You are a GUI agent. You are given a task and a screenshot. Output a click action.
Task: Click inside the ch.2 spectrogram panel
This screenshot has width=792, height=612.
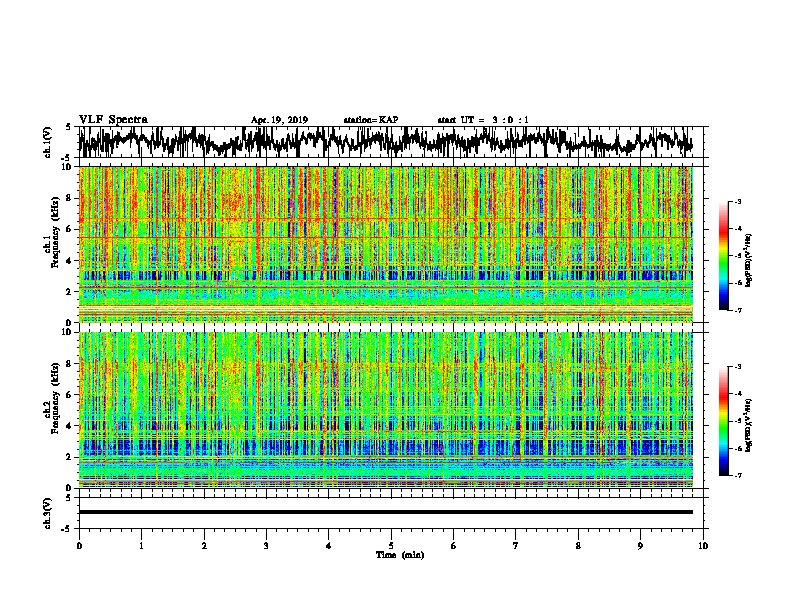pos(386,410)
